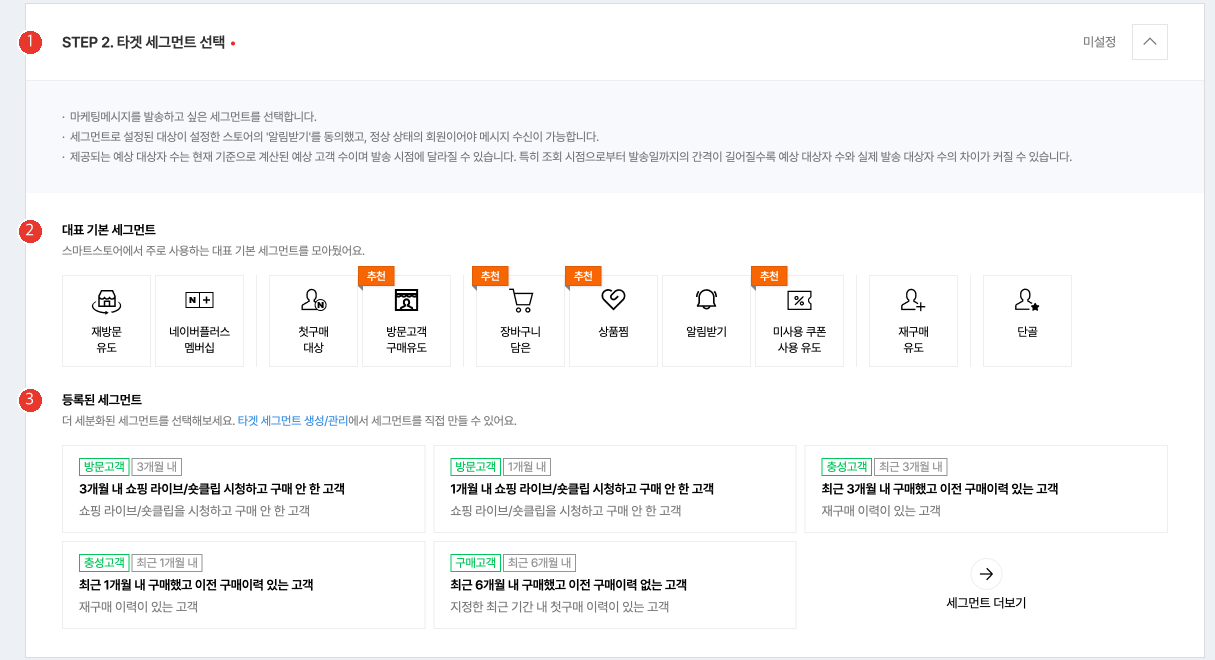Click the 세그먼트 더보기 text label

(x=986, y=603)
